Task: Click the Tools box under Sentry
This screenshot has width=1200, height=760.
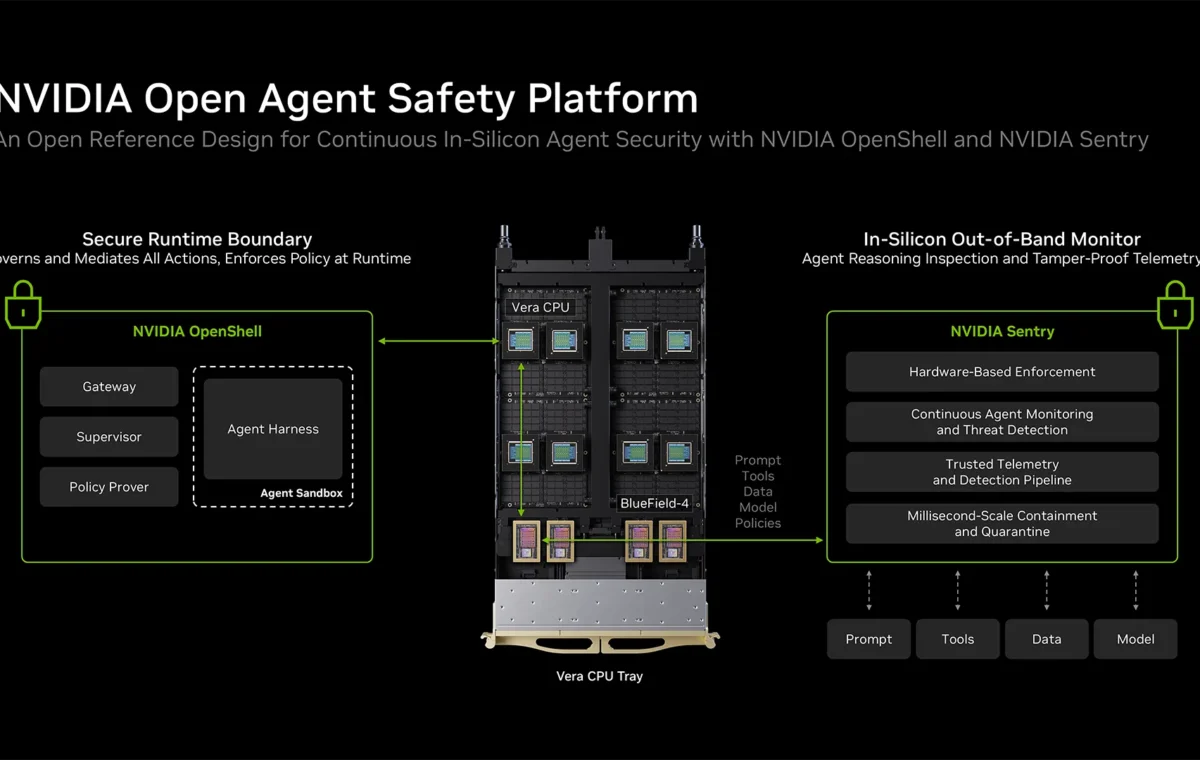Action: click(x=958, y=639)
